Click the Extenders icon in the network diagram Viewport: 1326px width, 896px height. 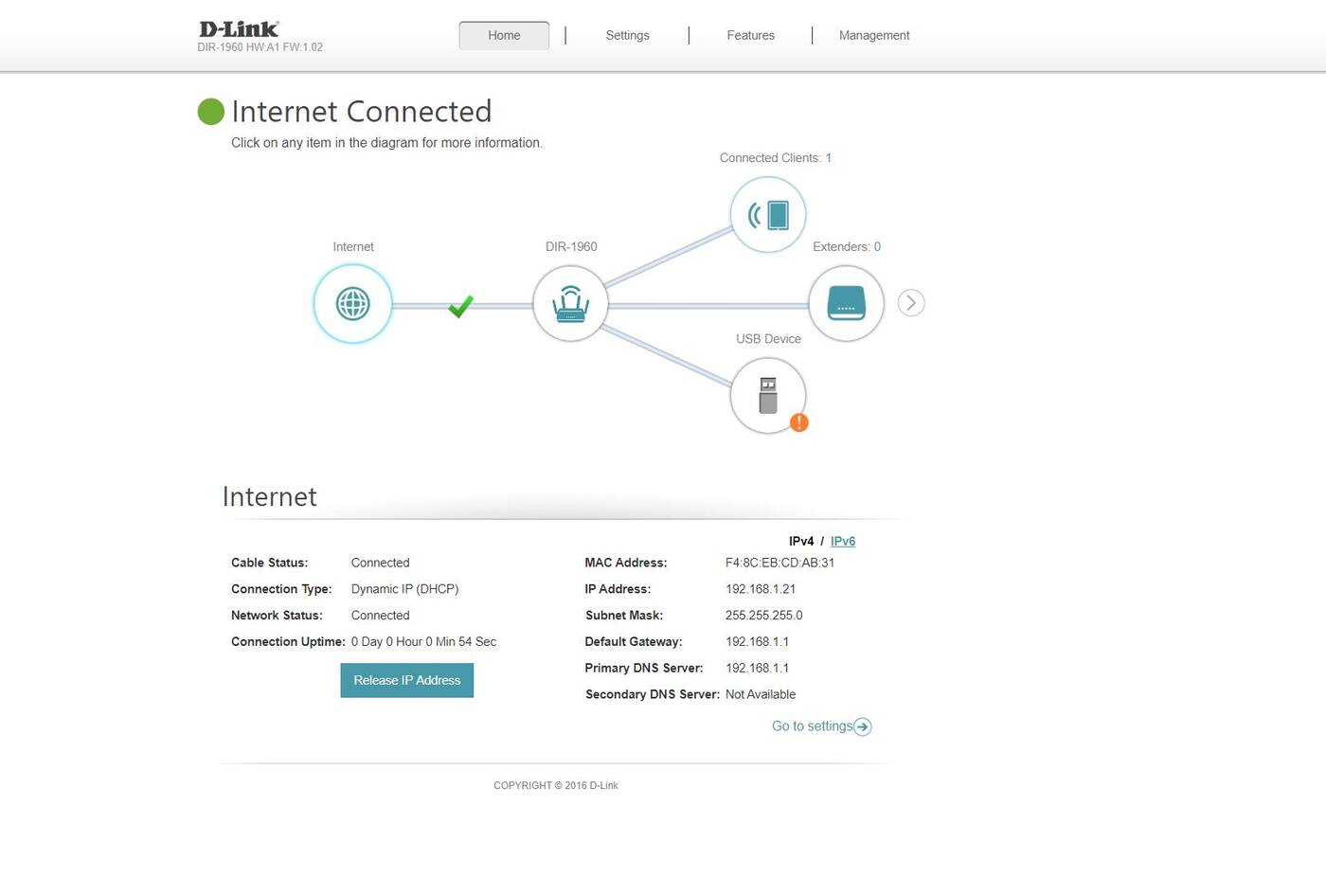tap(844, 303)
